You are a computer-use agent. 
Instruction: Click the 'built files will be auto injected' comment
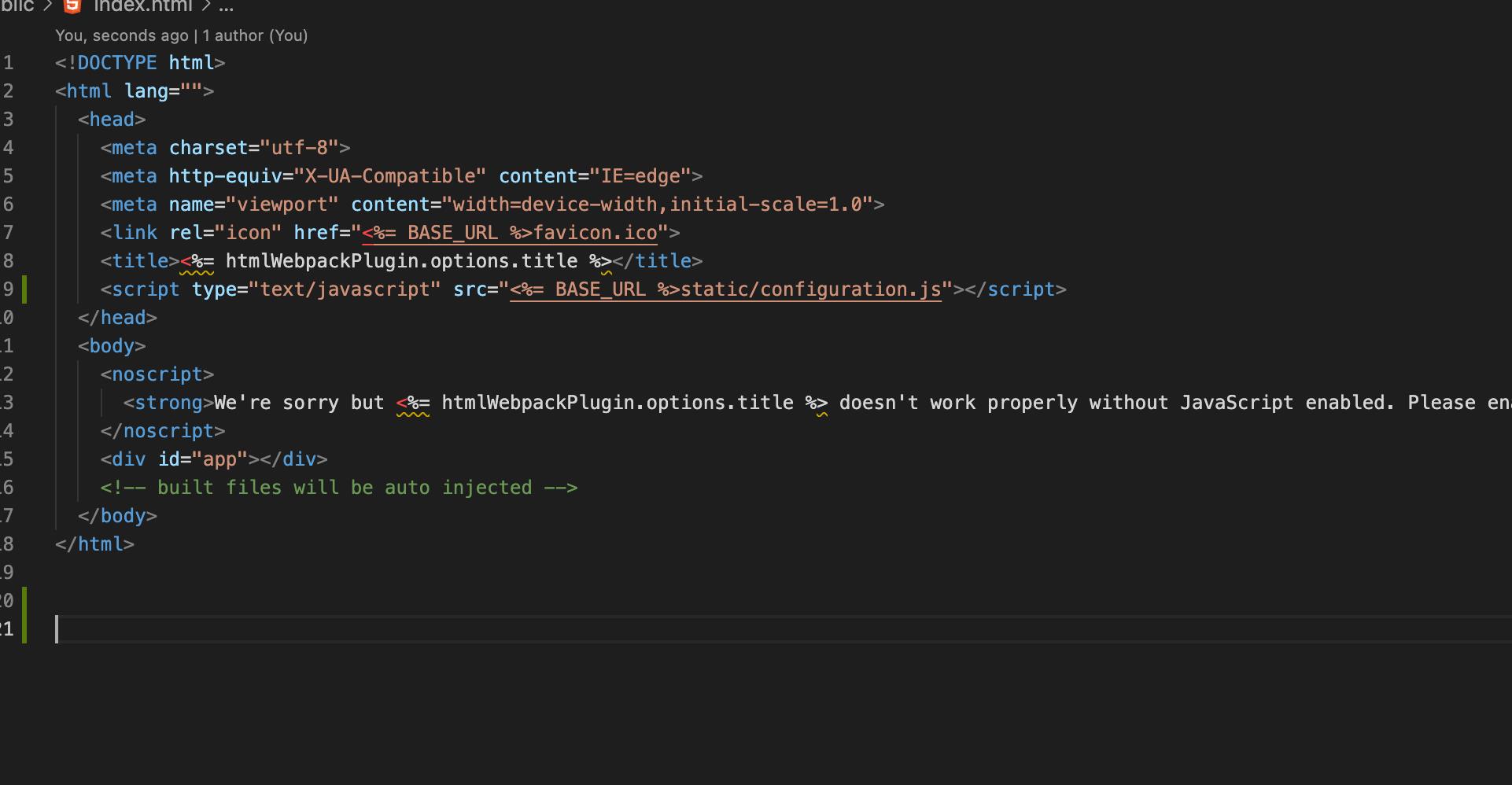click(x=339, y=488)
